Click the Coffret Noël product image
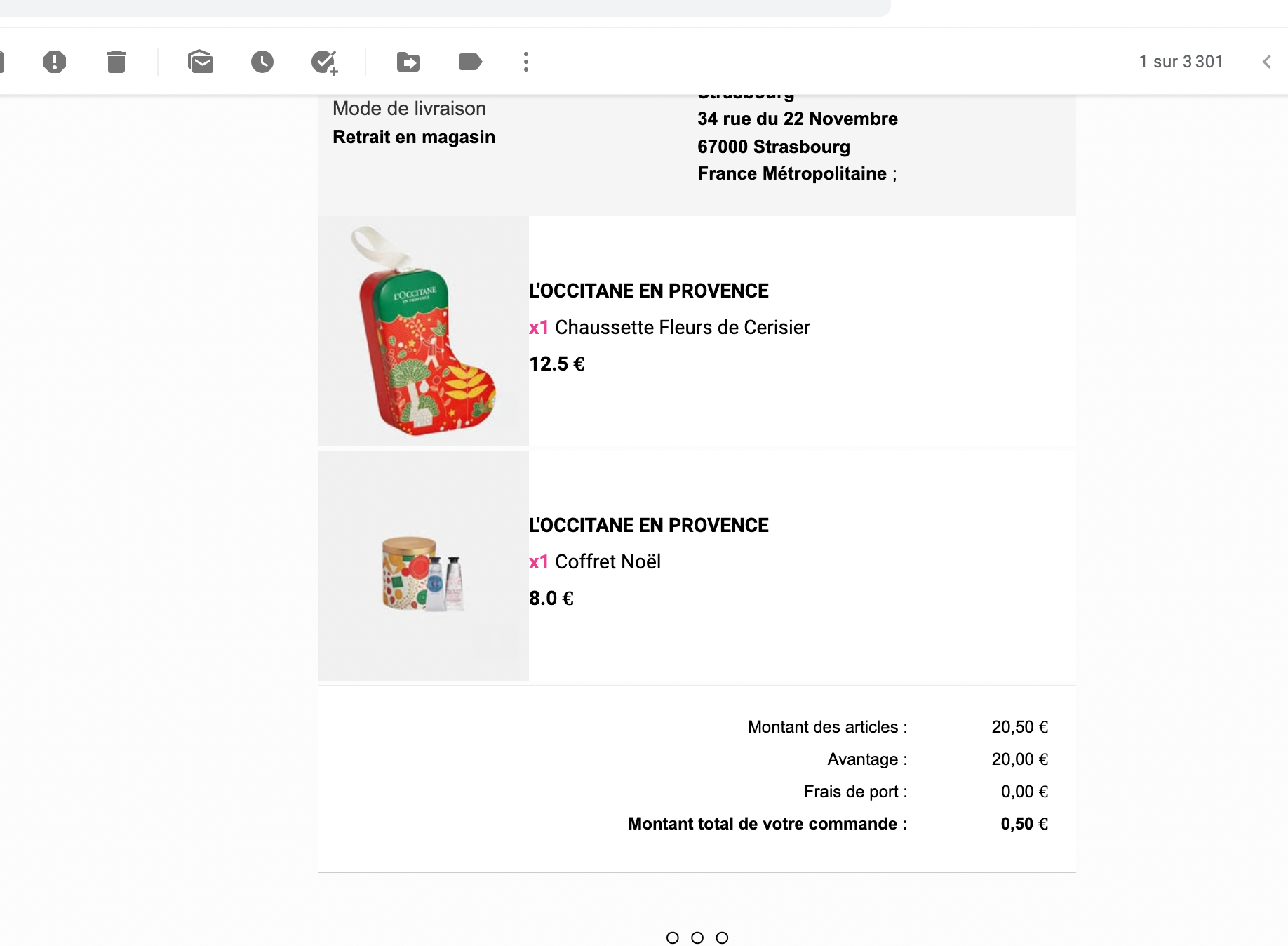 tap(423, 566)
